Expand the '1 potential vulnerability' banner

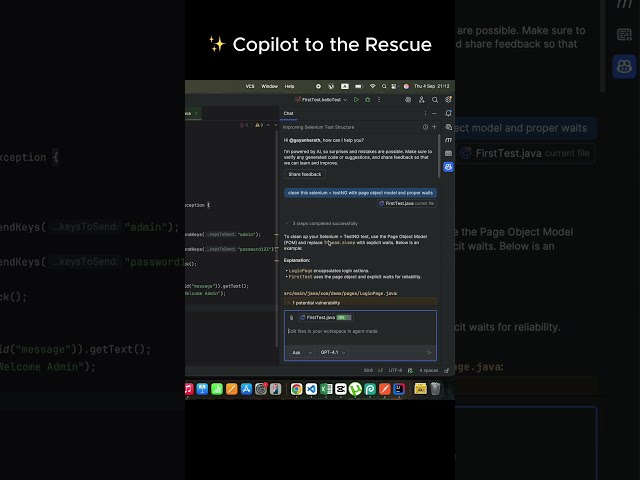point(360,303)
